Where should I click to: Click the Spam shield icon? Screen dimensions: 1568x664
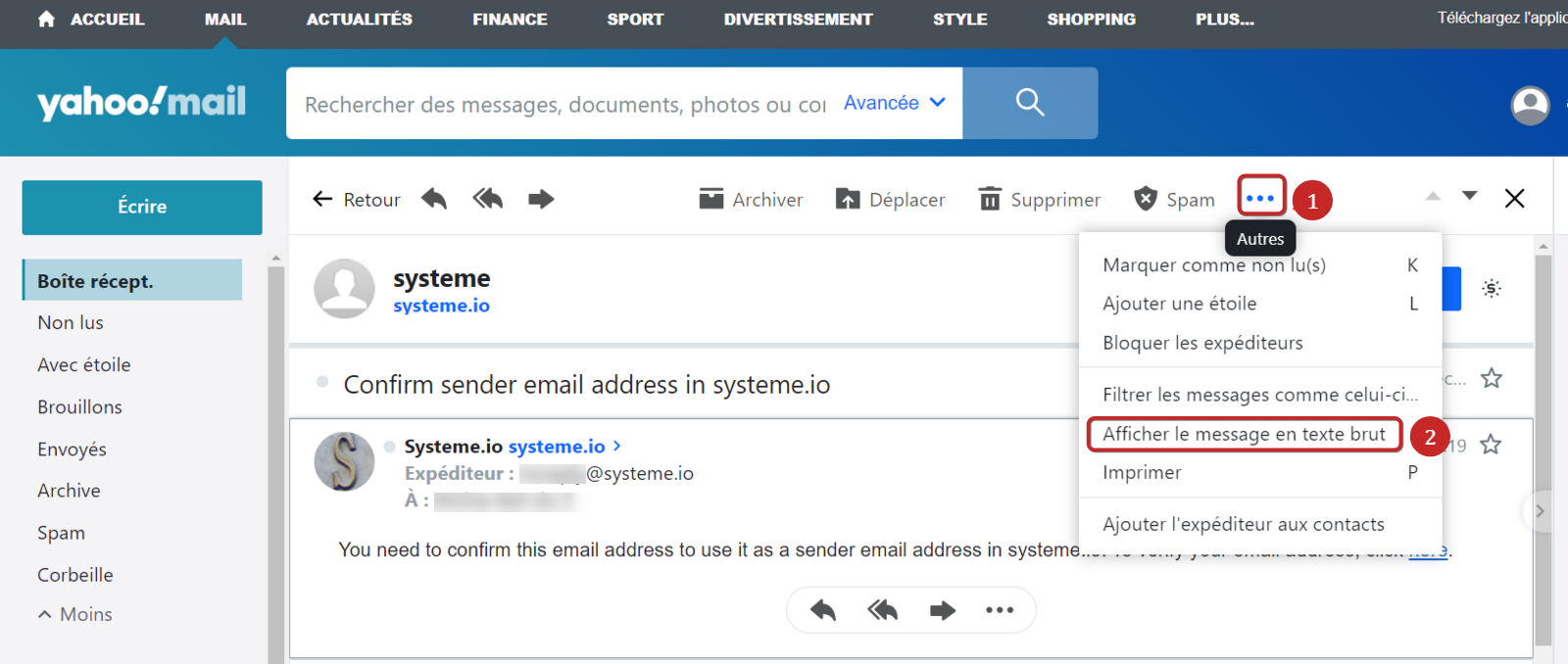click(x=1145, y=199)
